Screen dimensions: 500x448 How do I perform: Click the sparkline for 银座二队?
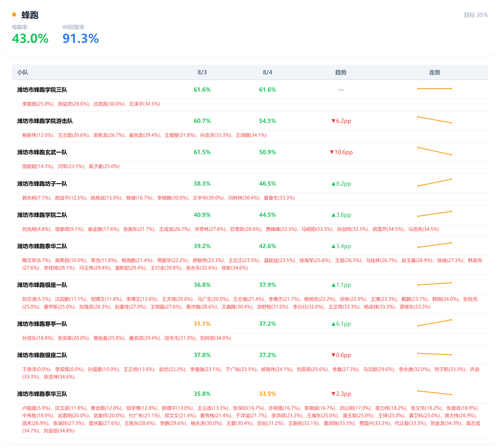point(435,354)
